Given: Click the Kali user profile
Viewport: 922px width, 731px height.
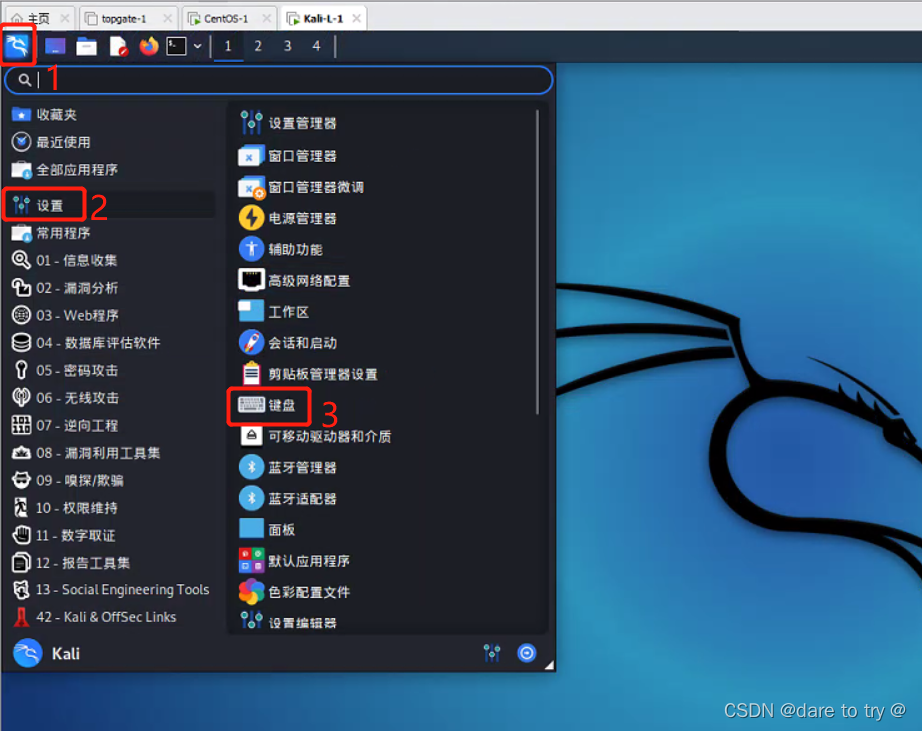Looking at the screenshot, I should tap(47, 653).
